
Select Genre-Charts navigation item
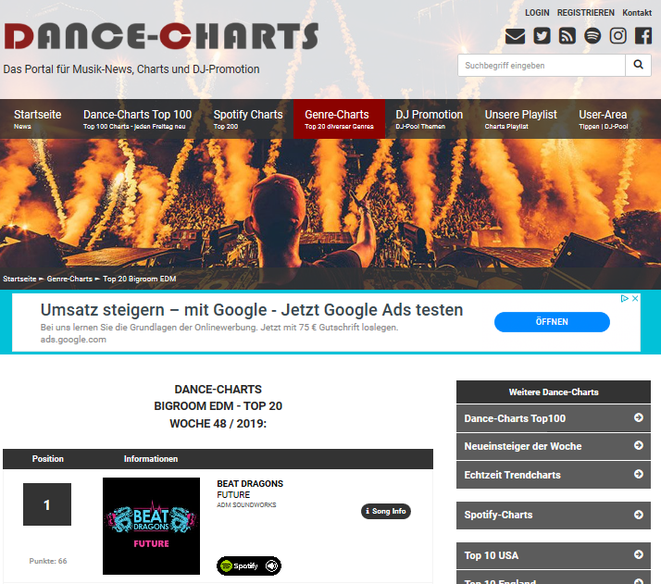click(x=339, y=119)
